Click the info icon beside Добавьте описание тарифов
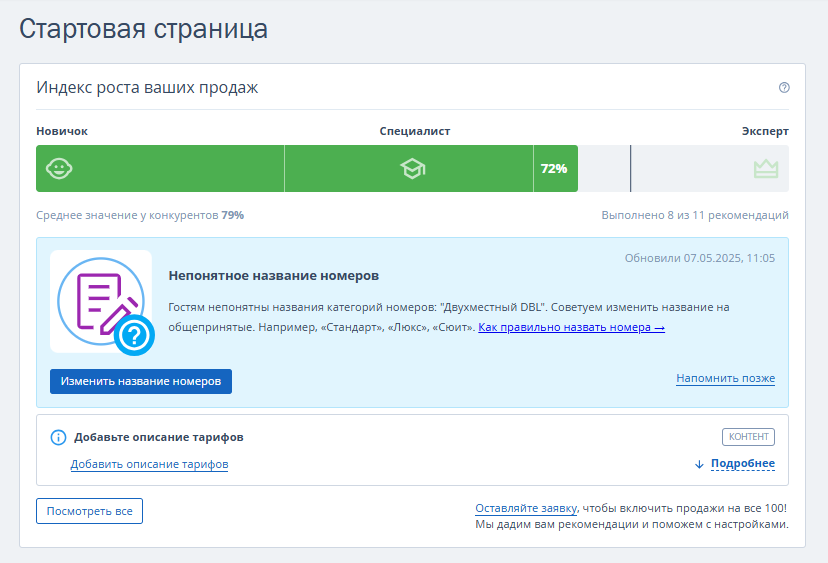Viewport: 828px width, 563px height. [x=58, y=437]
